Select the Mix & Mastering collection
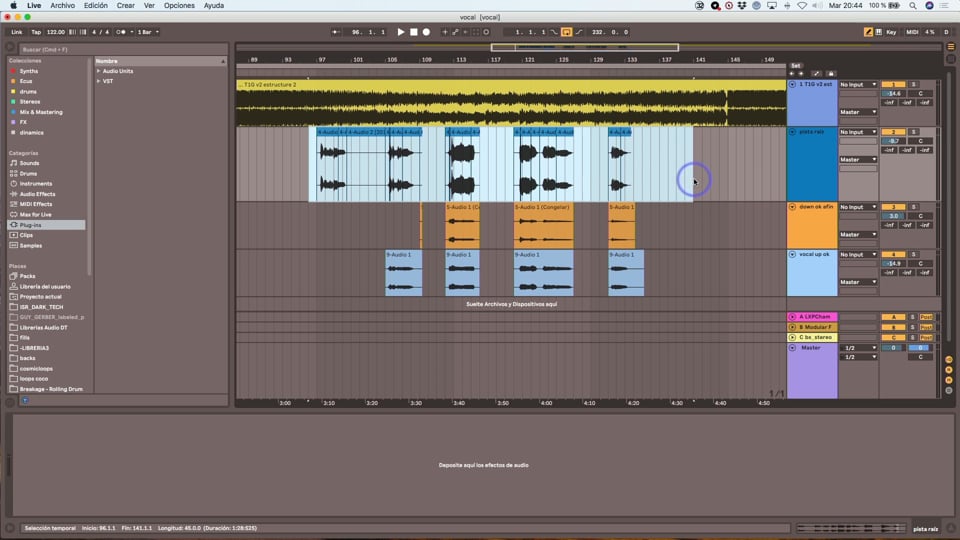 click(x=40, y=112)
